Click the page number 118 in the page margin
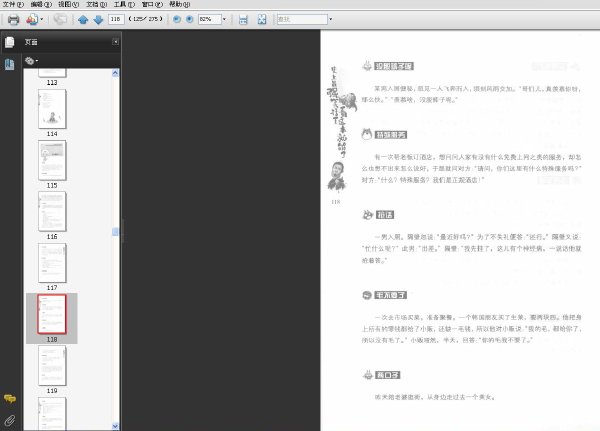The image size is (600, 431). click(x=336, y=202)
